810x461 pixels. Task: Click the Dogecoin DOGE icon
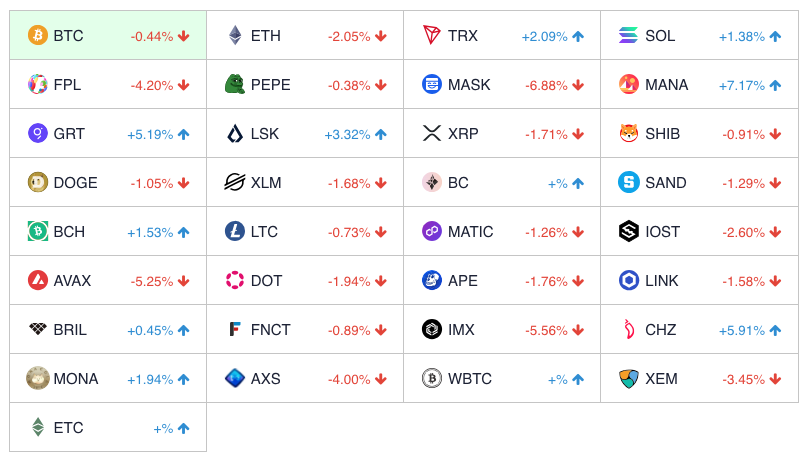pyautogui.click(x=38, y=183)
